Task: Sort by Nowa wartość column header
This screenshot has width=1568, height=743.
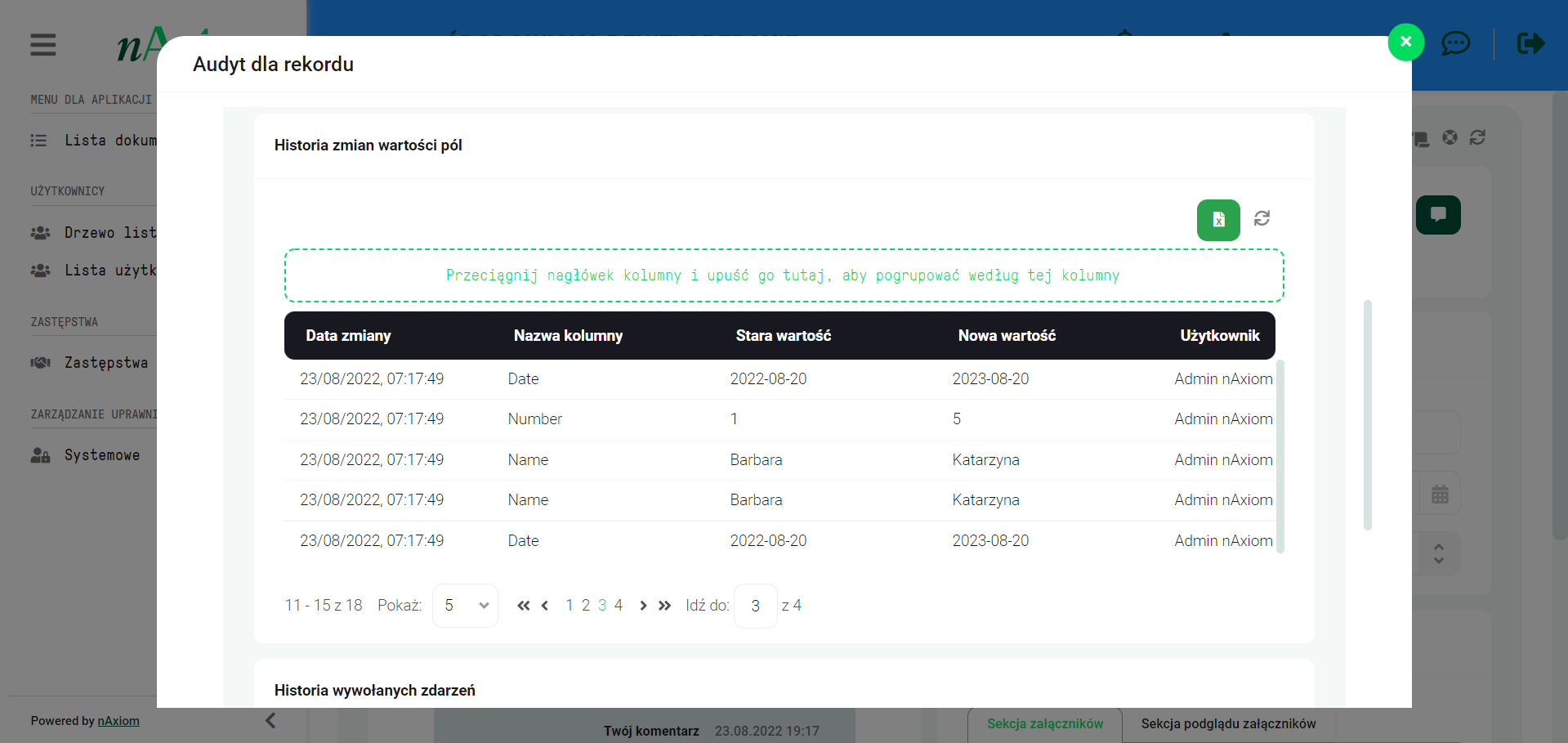Action: [1007, 336]
